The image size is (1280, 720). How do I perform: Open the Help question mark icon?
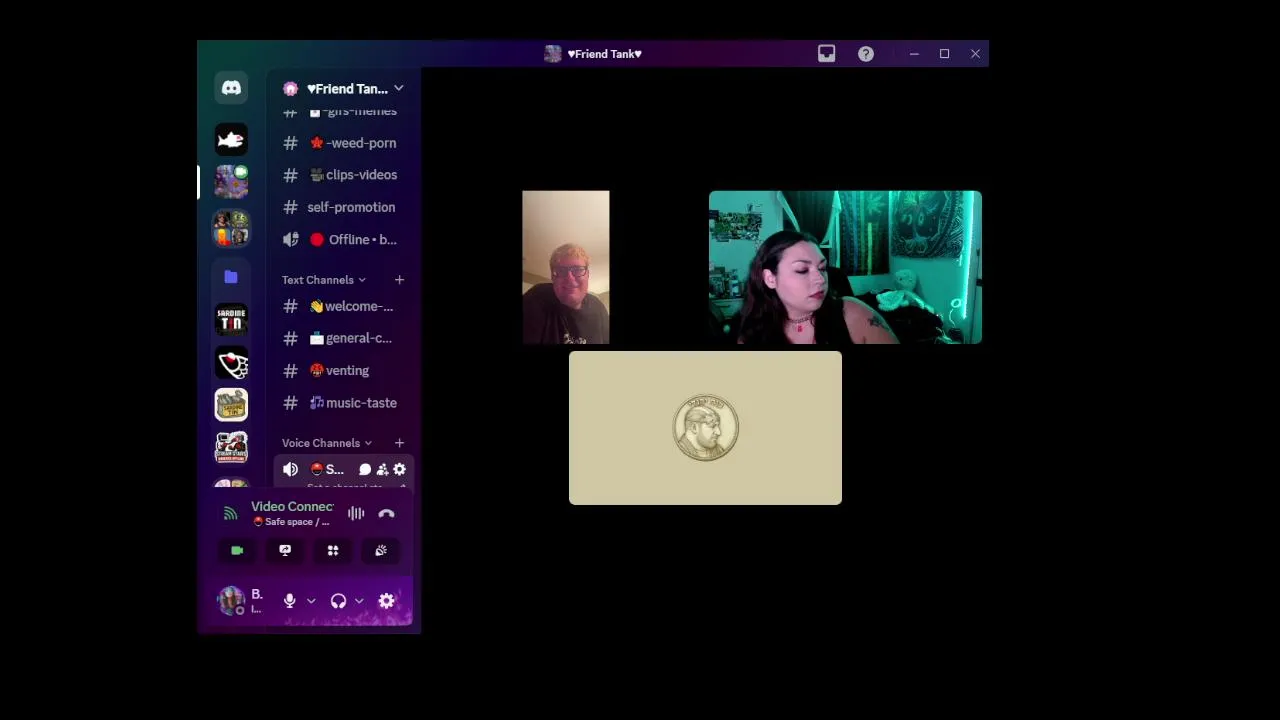point(866,54)
